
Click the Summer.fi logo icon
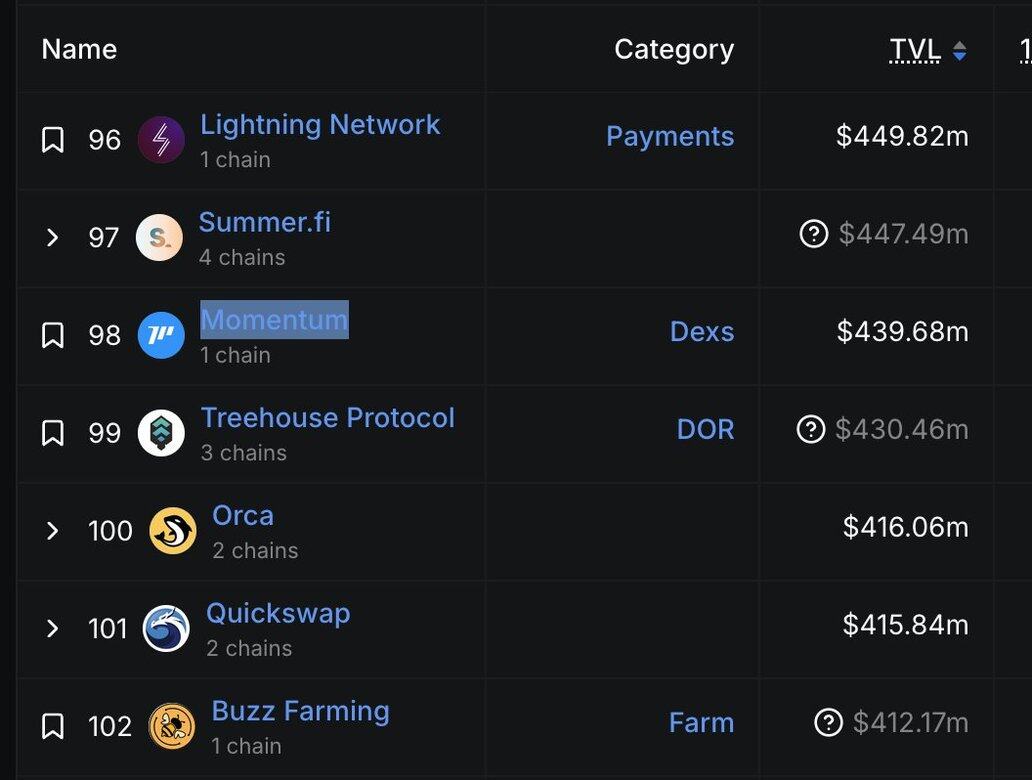[x=160, y=238]
